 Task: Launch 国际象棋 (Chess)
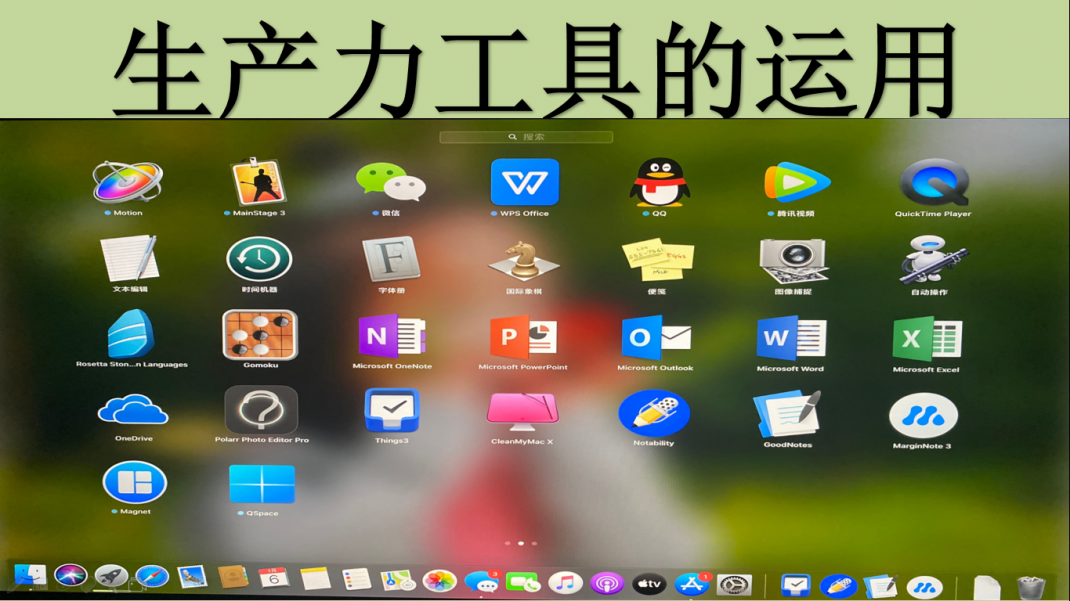tap(523, 261)
